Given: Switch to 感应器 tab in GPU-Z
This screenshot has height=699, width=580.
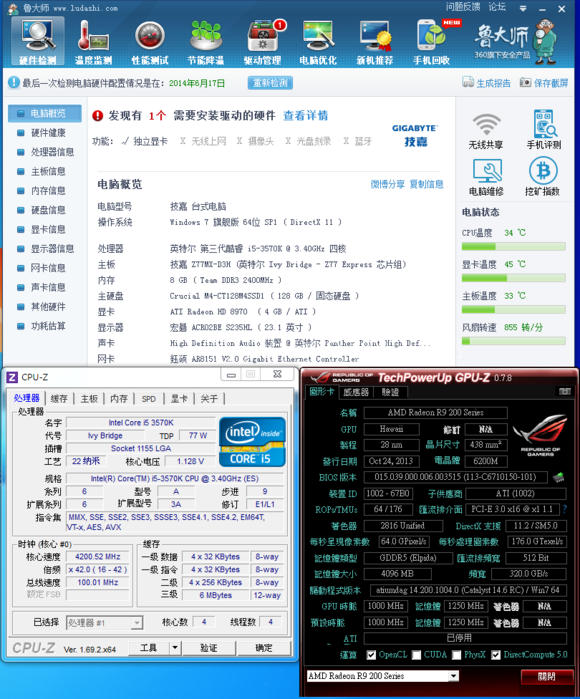Looking at the screenshot, I should (x=356, y=392).
